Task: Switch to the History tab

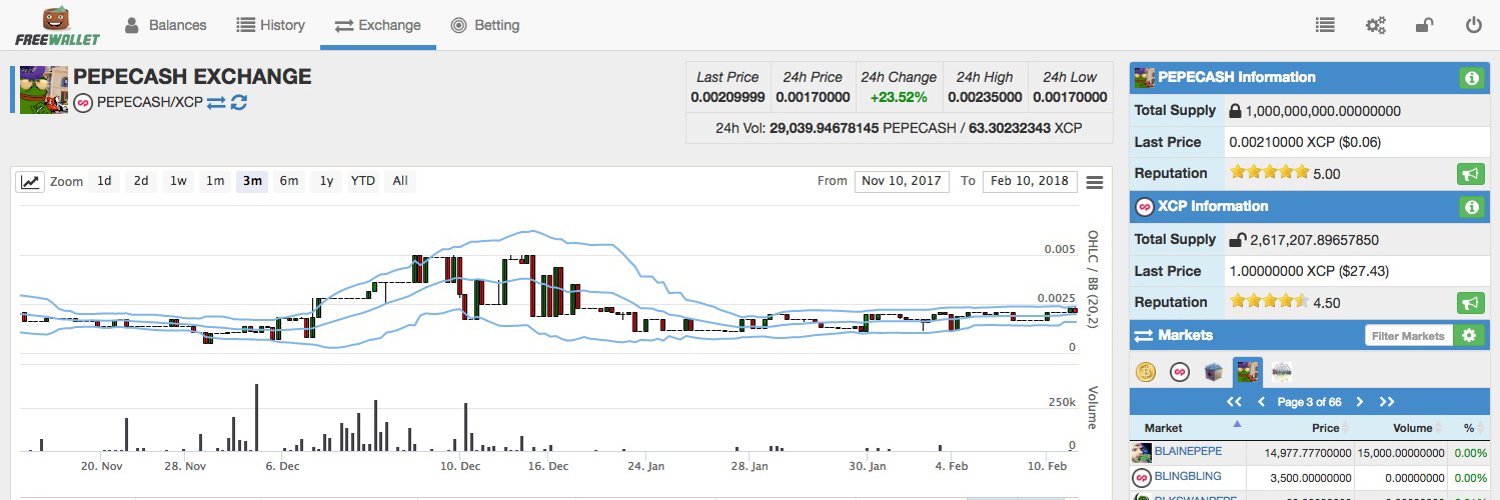Action: 271,25
